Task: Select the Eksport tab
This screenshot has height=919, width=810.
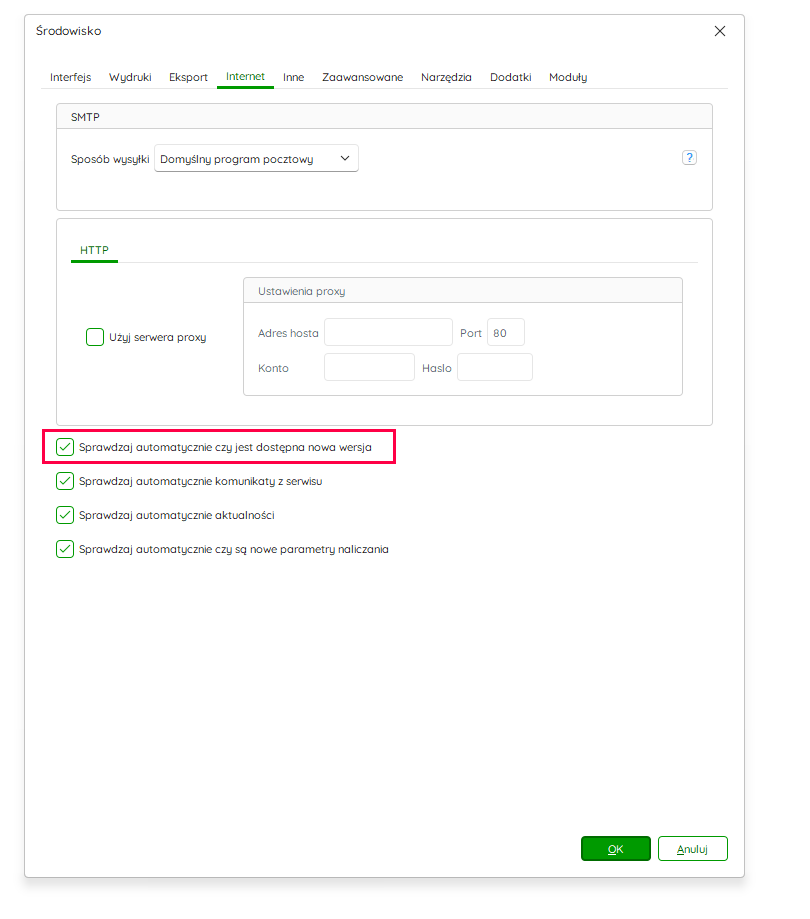Action: click(188, 77)
